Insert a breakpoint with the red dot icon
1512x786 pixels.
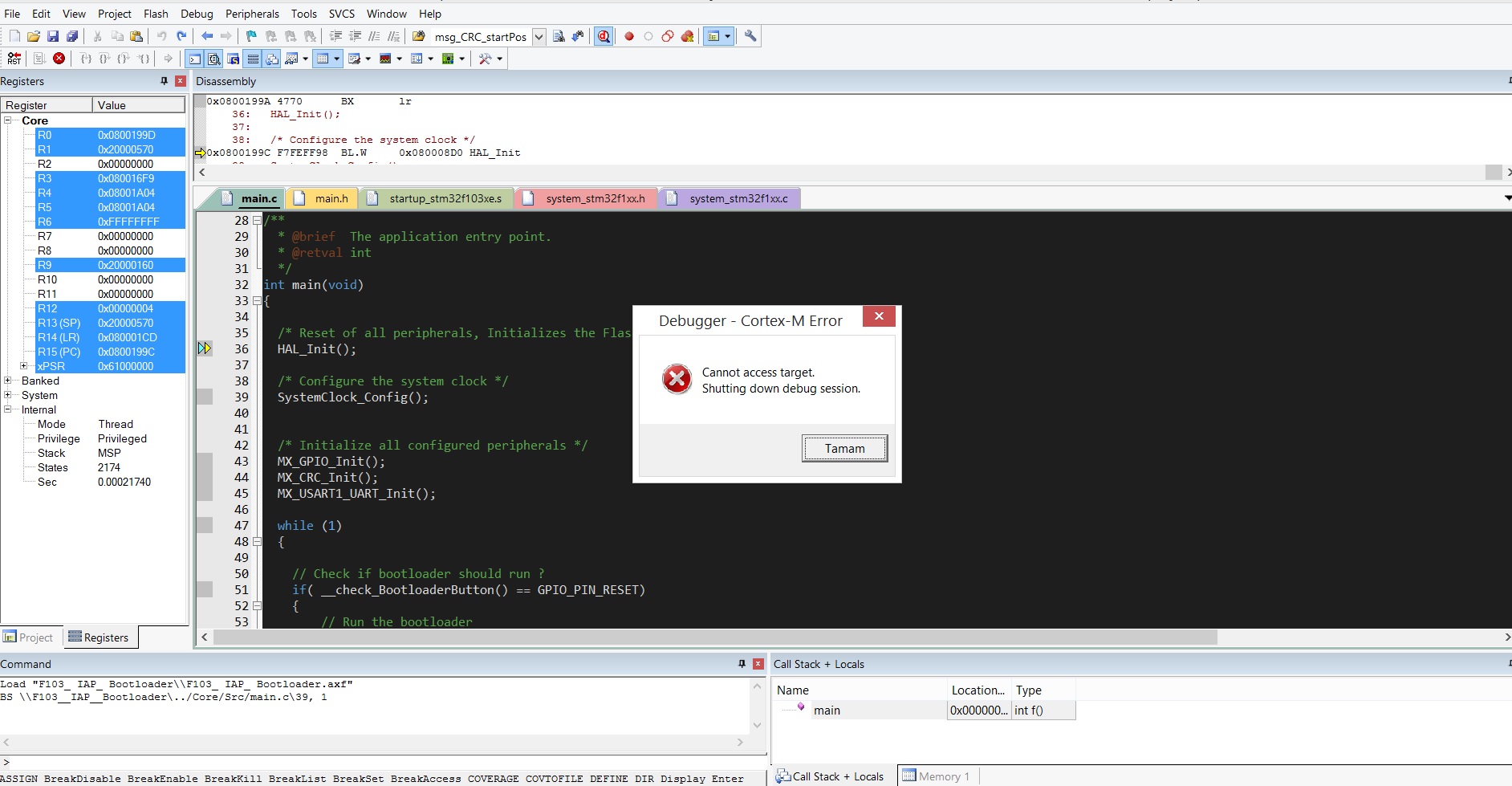629,36
